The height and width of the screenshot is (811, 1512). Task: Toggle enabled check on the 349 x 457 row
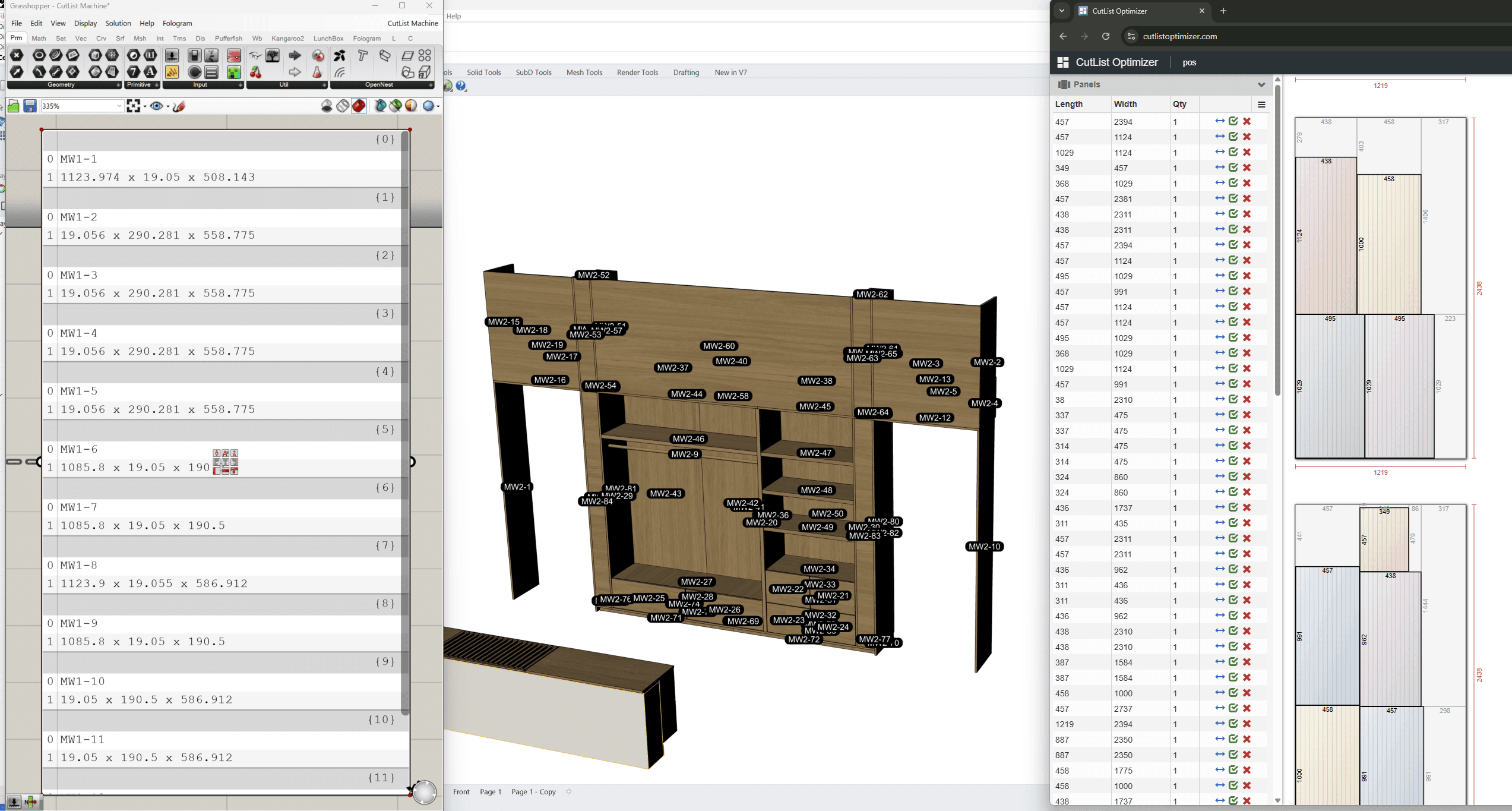[x=1233, y=168]
